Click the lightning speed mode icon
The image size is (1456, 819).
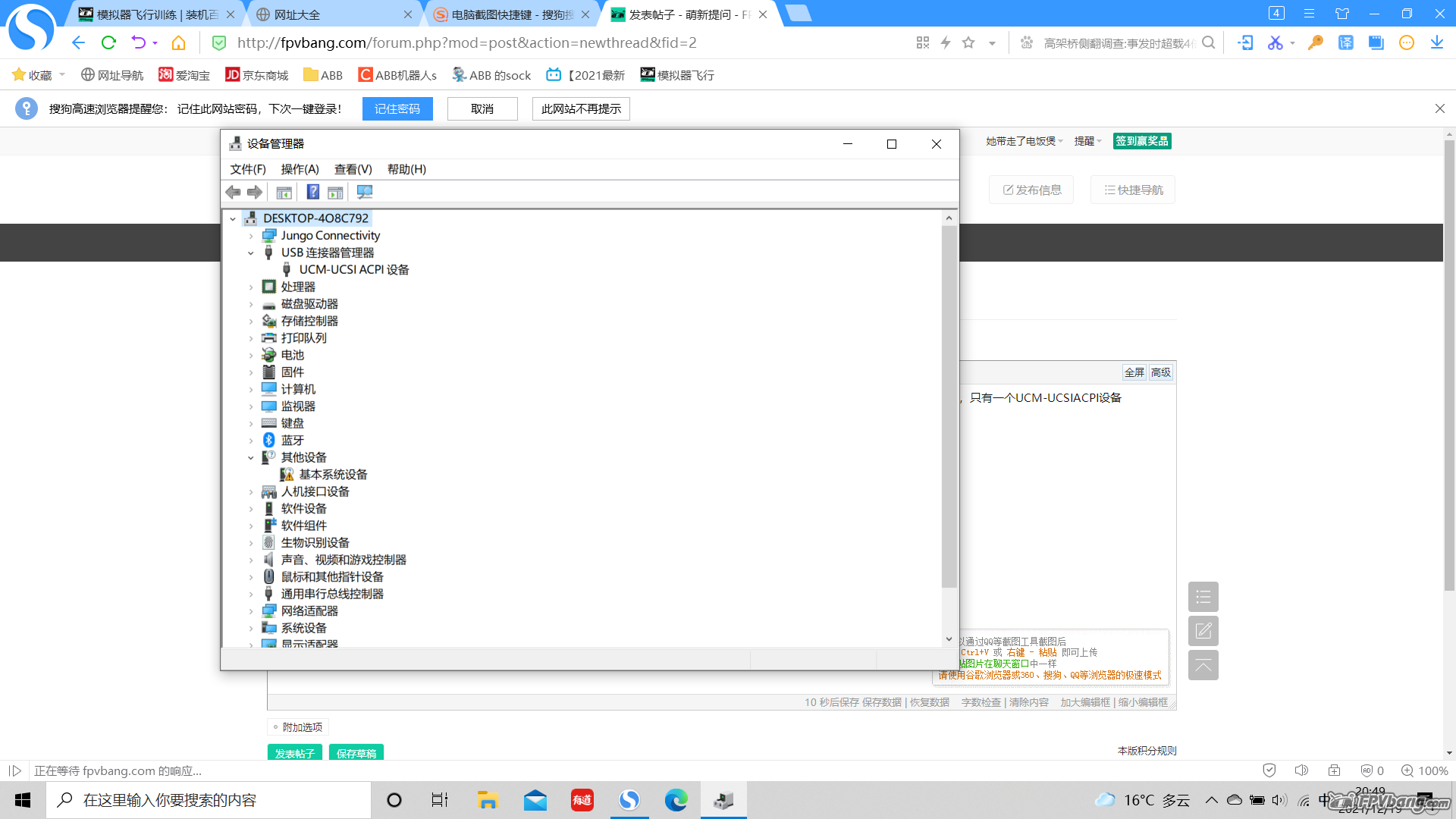pos(946,42)
